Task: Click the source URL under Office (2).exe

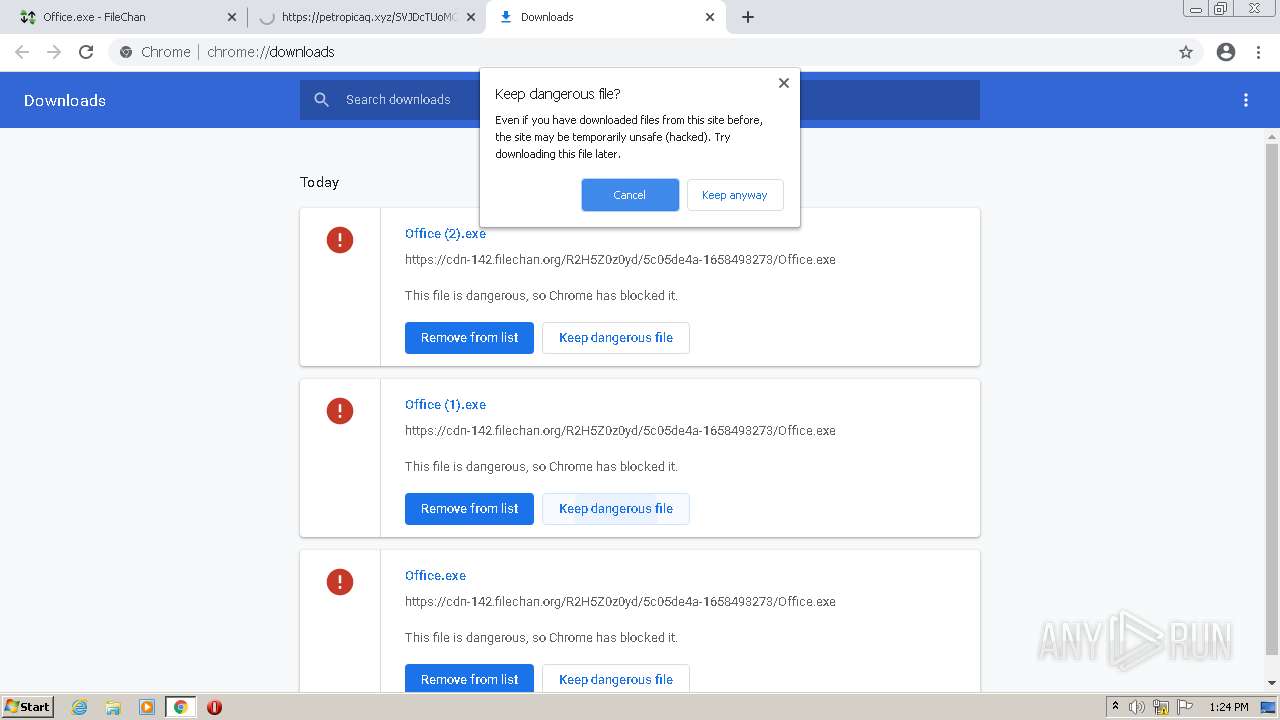Action: coord(620,259)
